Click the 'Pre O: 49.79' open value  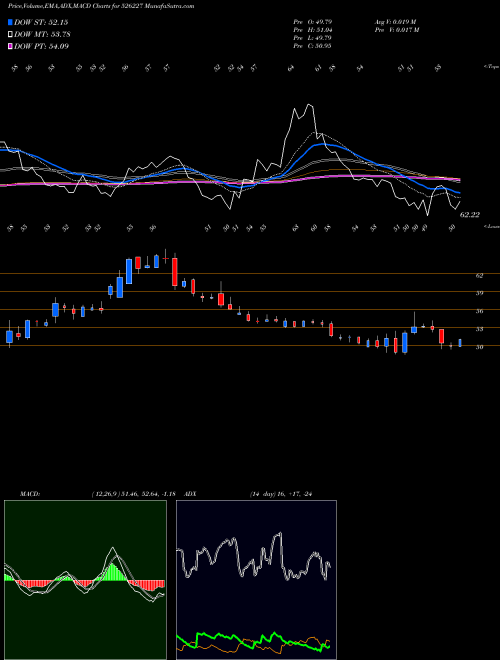[x=312, y=22]
